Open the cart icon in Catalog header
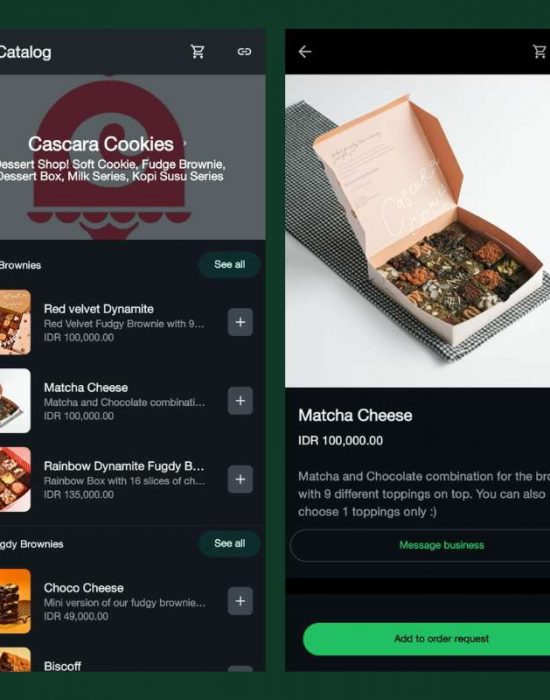 point(197,52)
